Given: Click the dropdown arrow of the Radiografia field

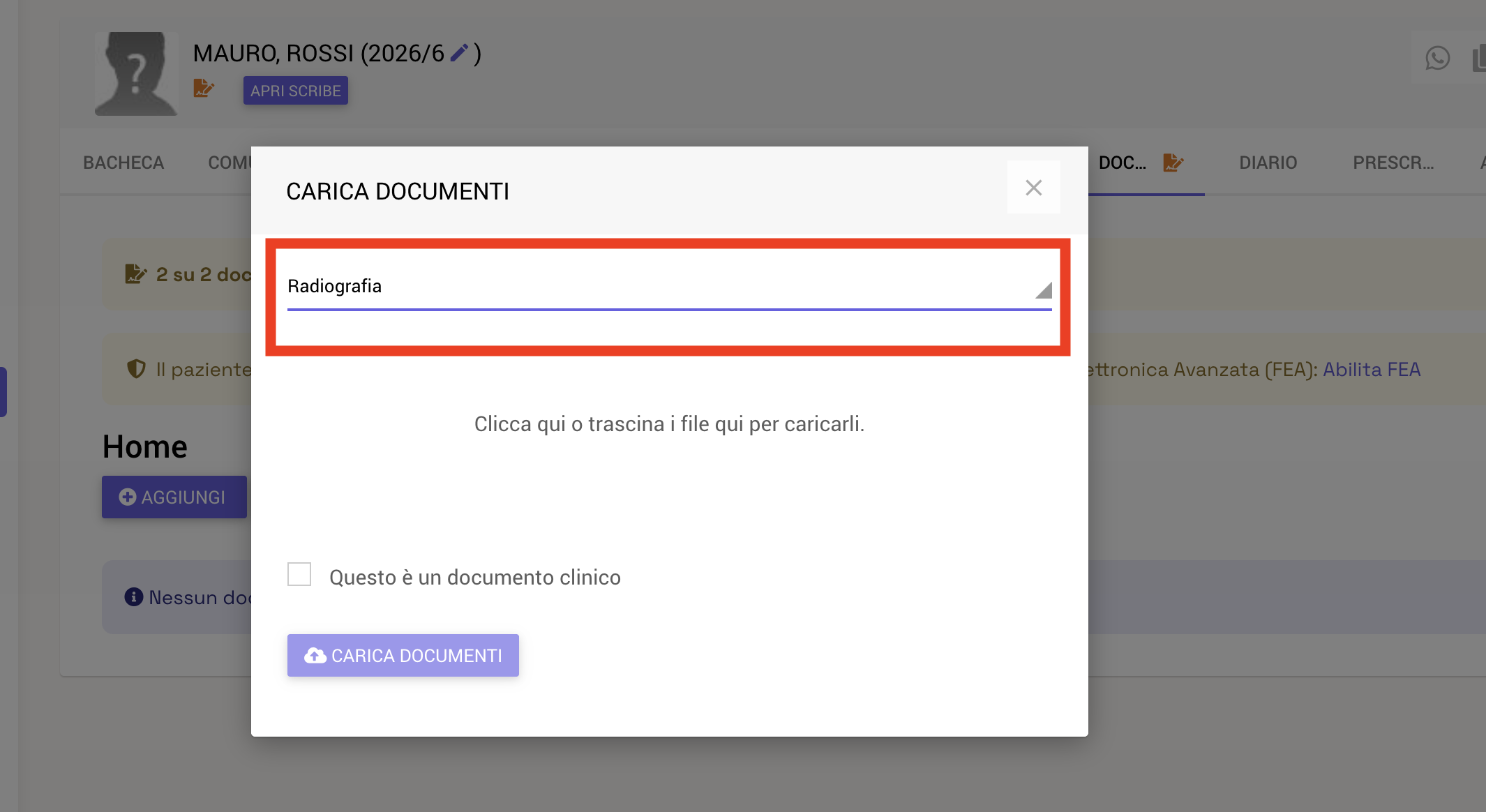Looking at the screenshot, I should 1043,290.
